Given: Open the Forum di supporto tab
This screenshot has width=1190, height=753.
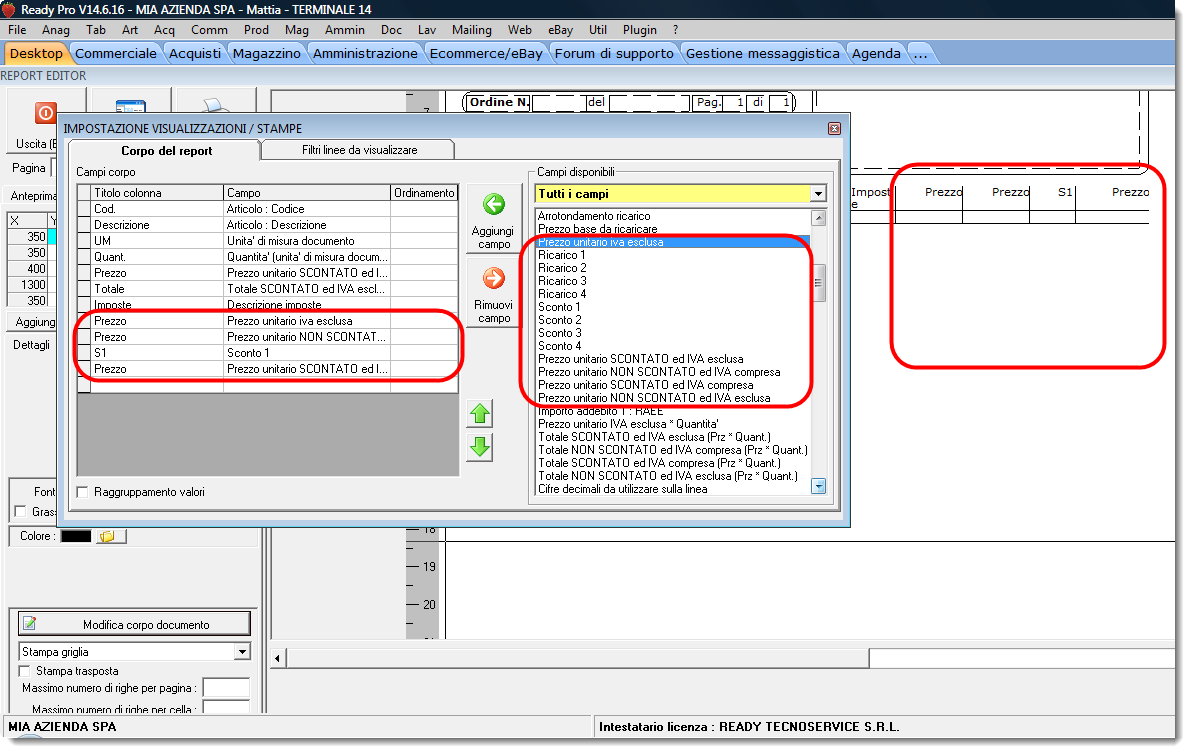Looking at the screenshot, I should coord(614,53).
